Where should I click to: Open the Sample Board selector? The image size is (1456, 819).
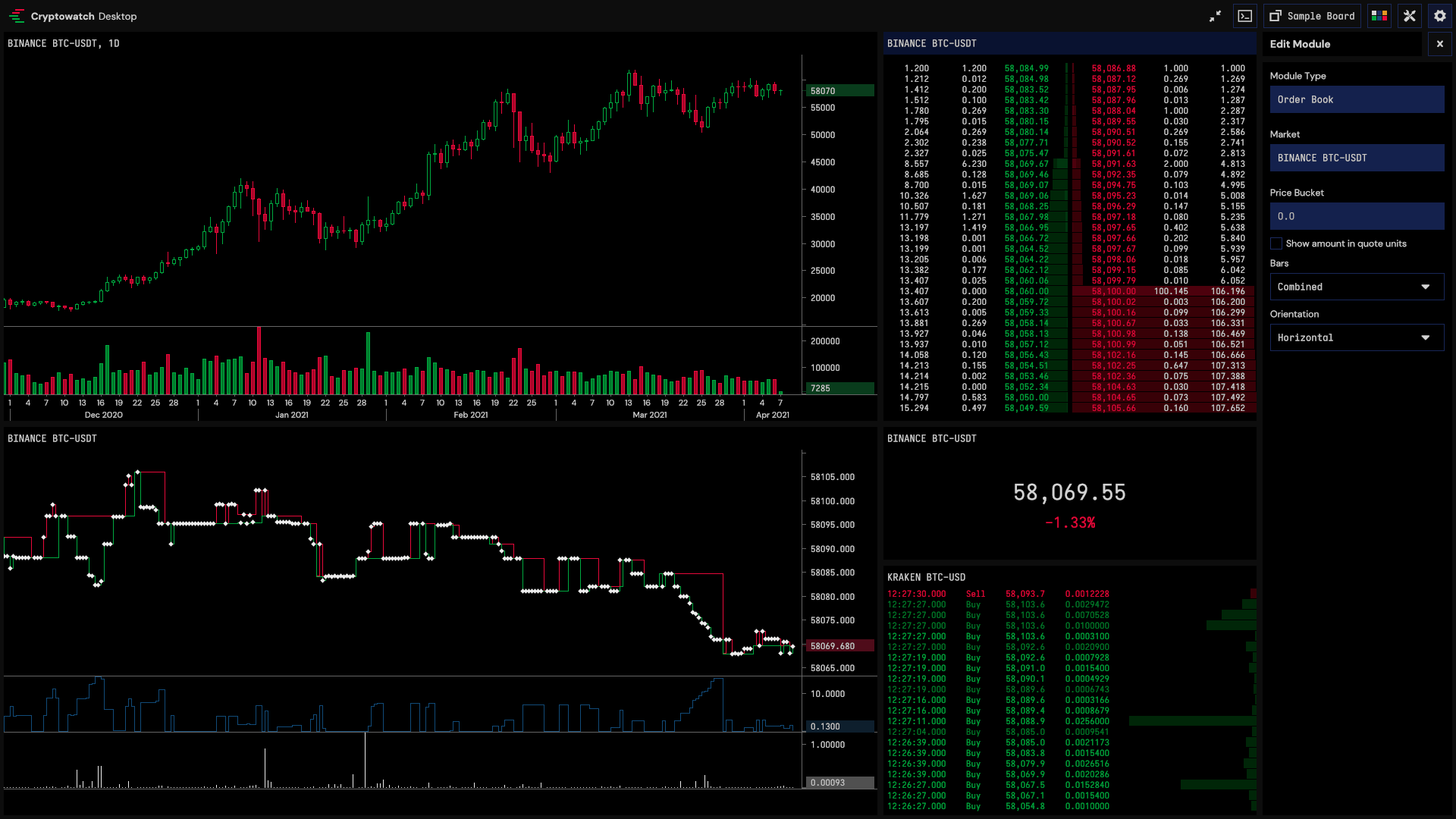click(x=1312, y=16)
